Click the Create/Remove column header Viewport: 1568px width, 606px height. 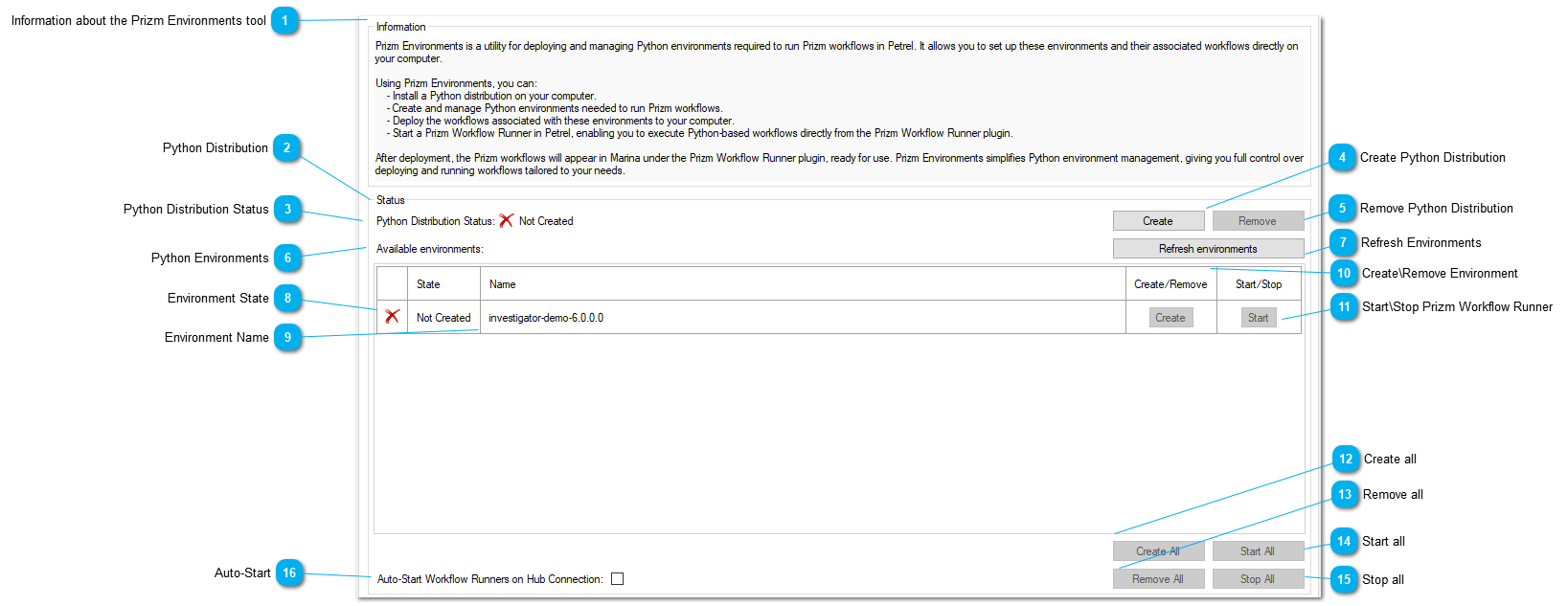click(1170, 284)
